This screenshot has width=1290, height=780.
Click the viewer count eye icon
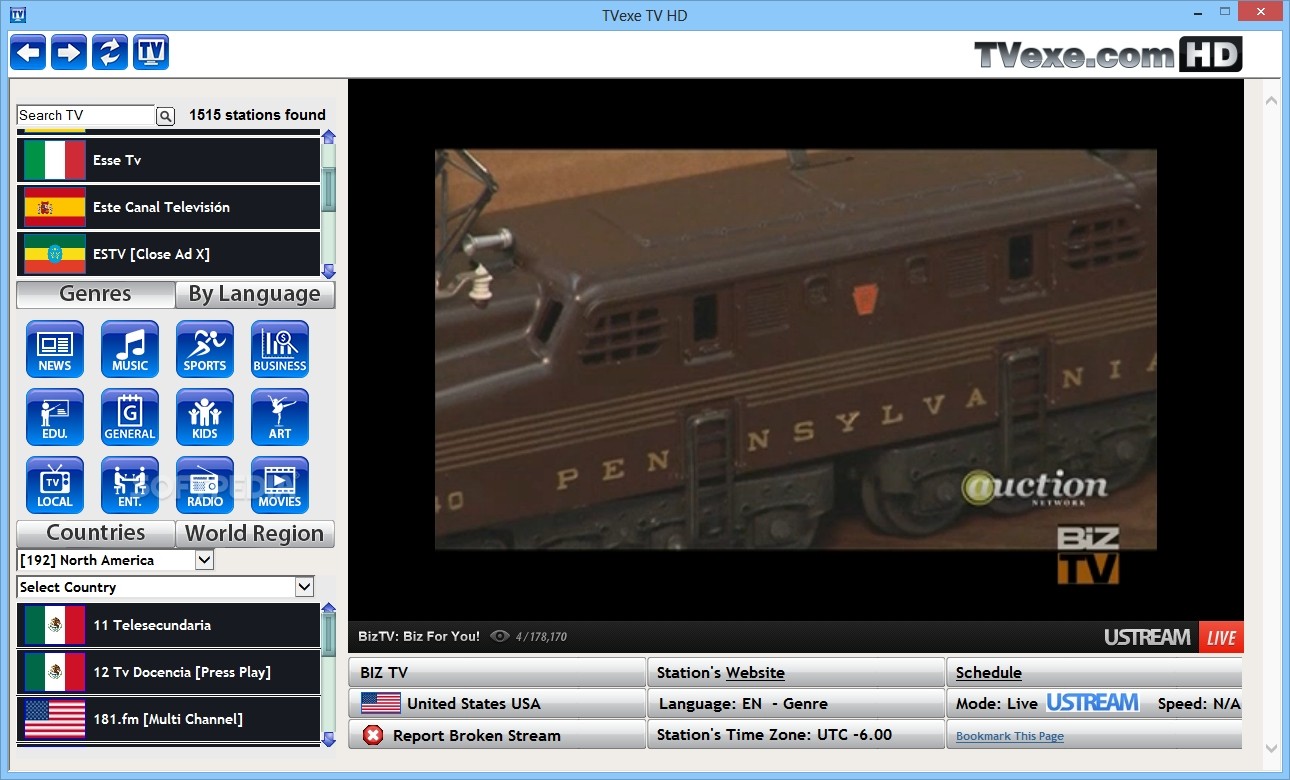tap(500, 636)
